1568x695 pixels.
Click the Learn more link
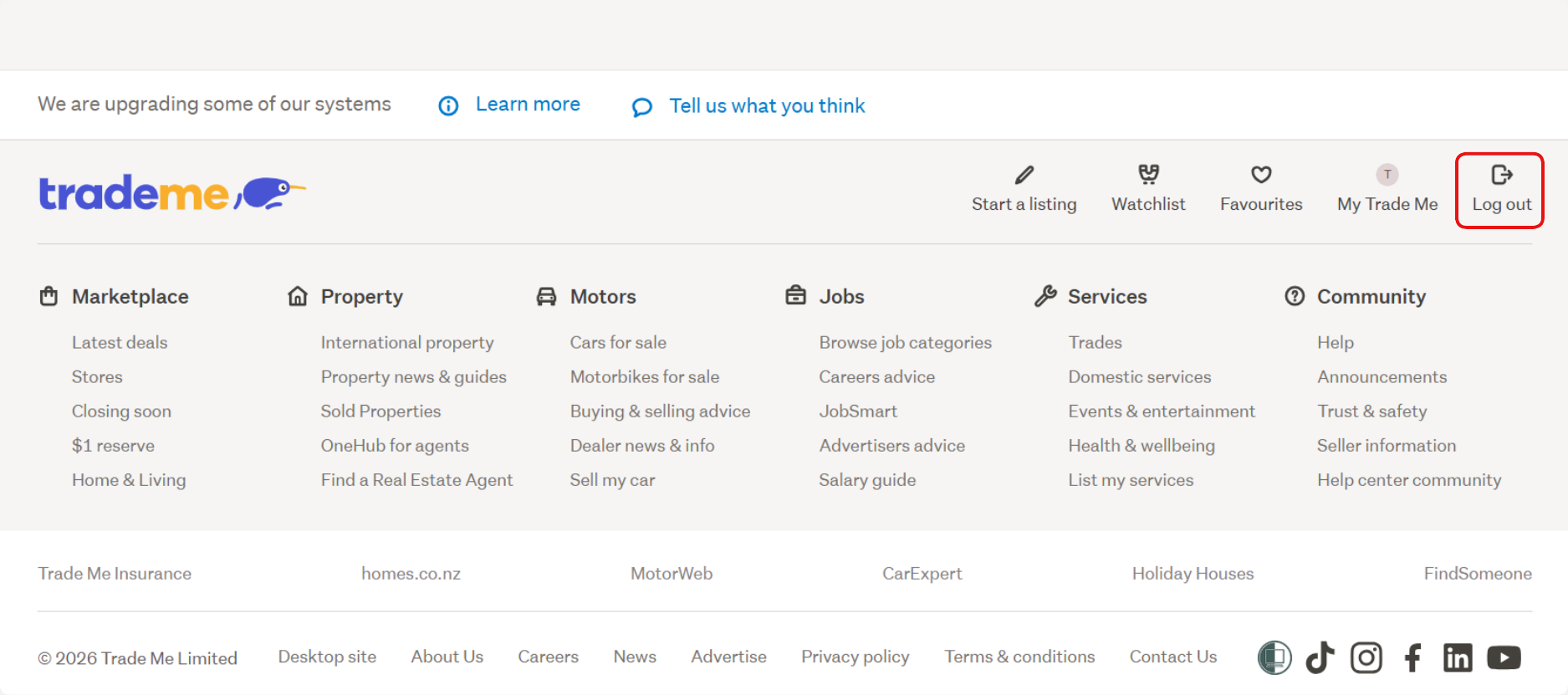[x=527, y=105]
